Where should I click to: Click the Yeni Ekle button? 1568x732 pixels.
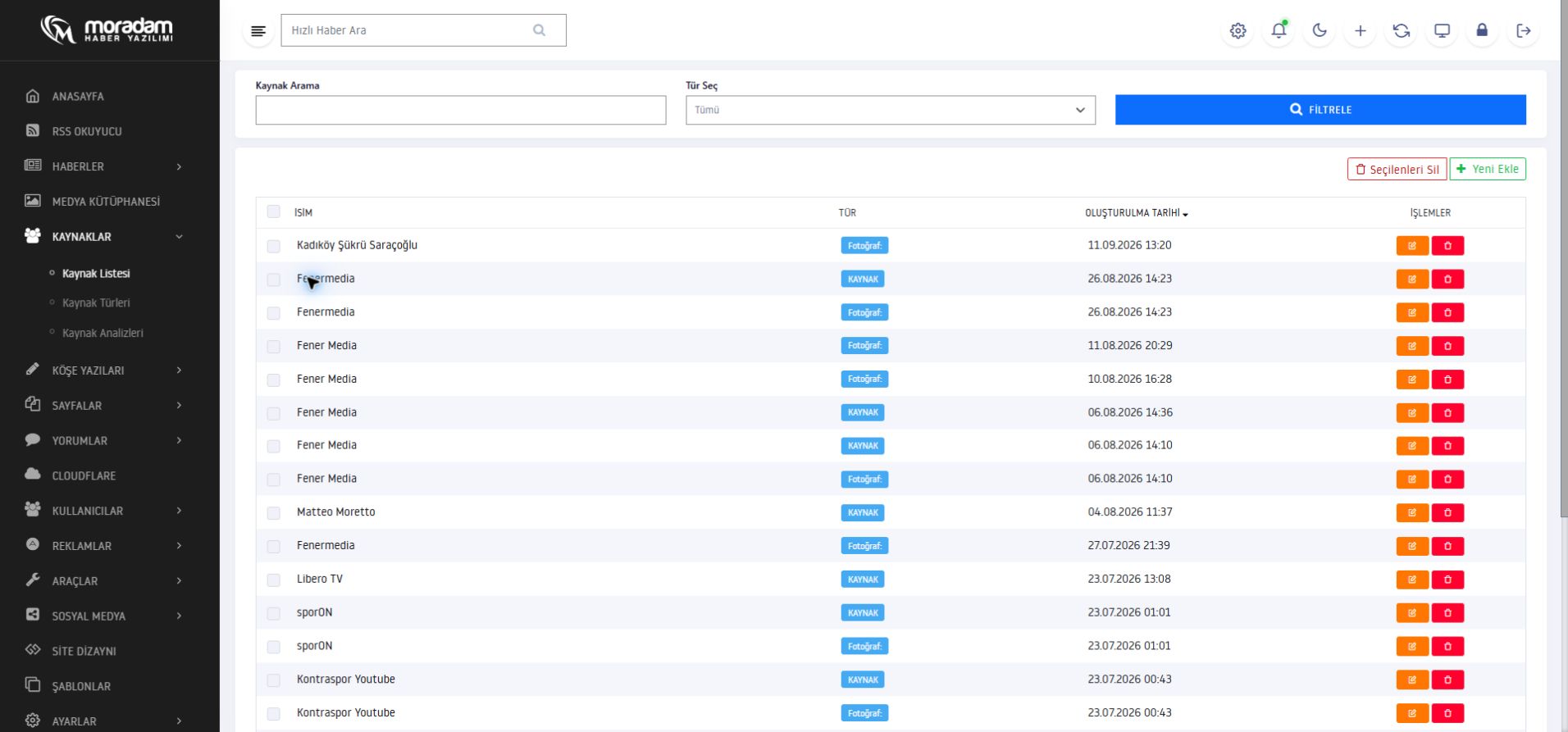coord(1488,169)
